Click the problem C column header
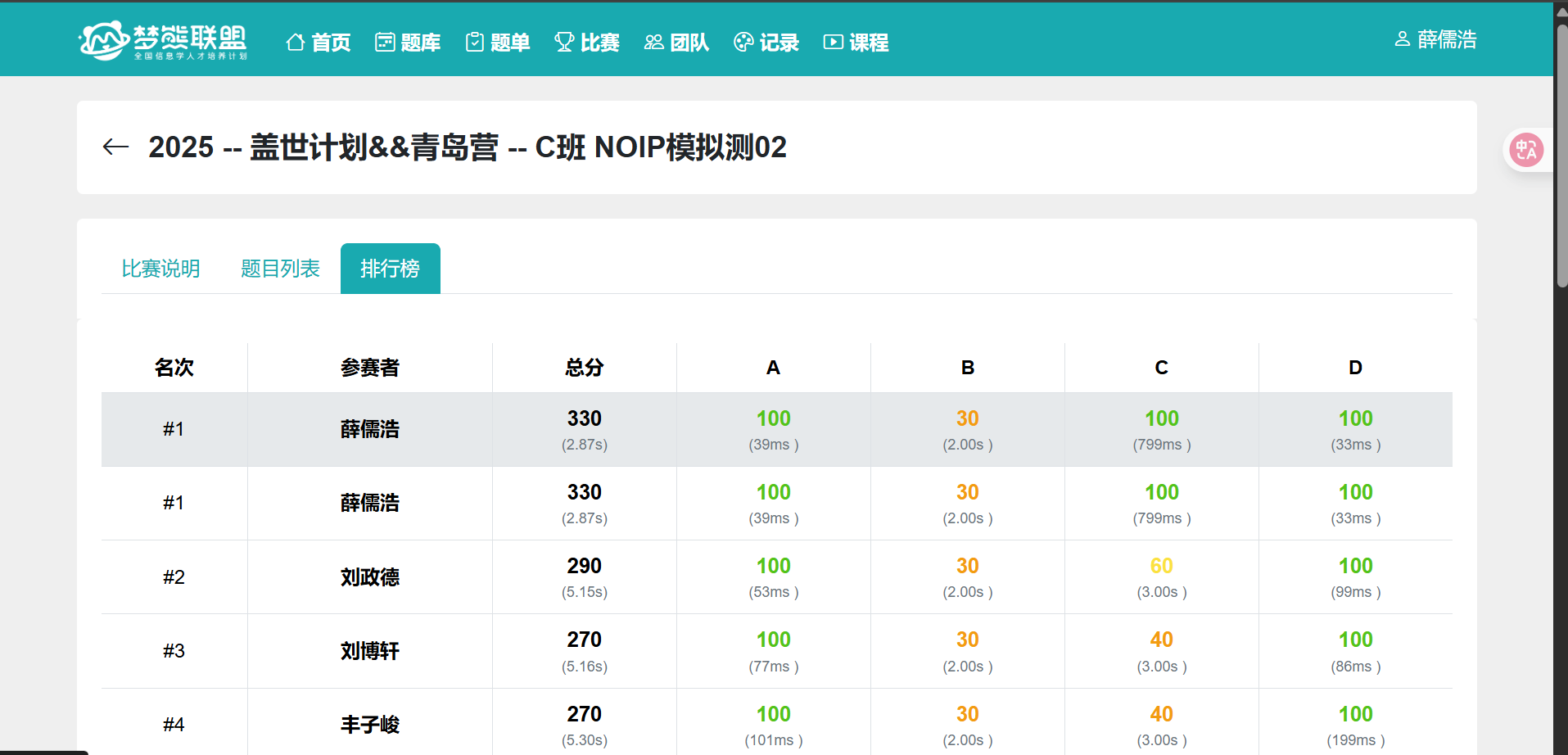The image size is (1568, 755). 1162,368
